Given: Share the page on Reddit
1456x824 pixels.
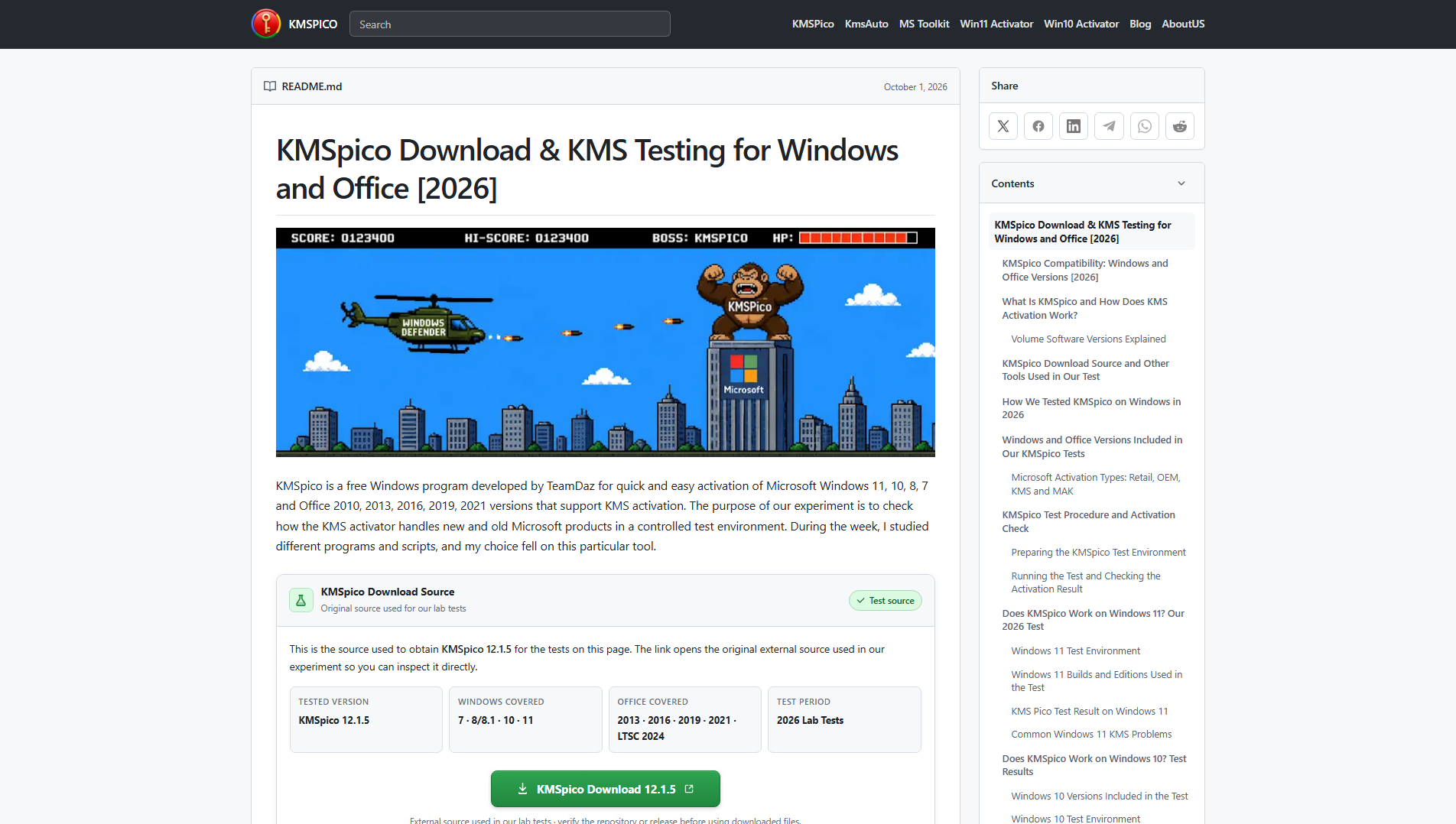Looking at the screenshot, I should click(1180, 126).
